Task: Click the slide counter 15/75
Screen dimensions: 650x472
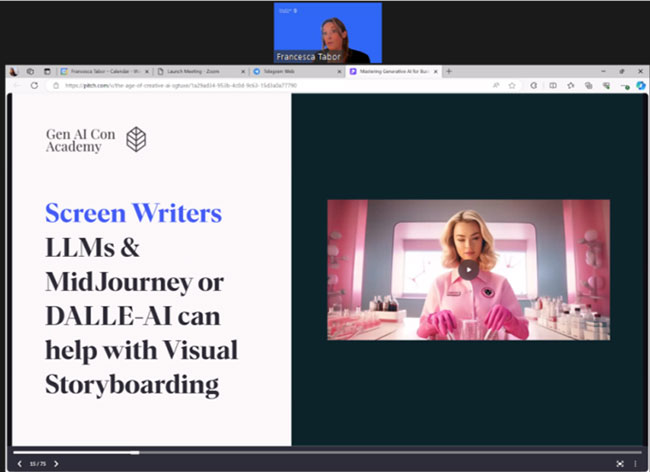Action: (37, 464)
